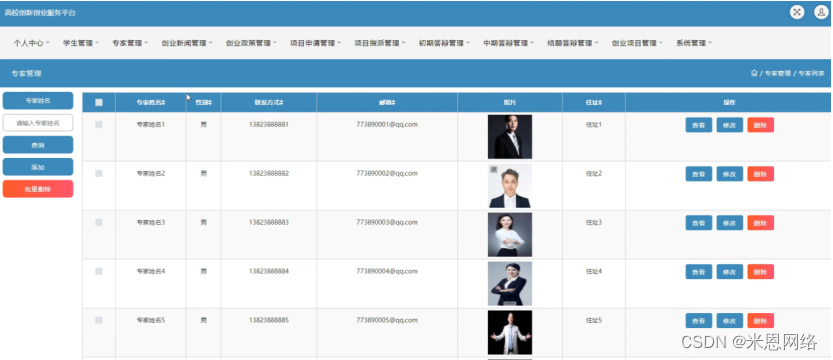The height and width of the screenshot is (360, 833).
Task: Toggle the select-all checkbox in the table header
Action: (99, 102)
